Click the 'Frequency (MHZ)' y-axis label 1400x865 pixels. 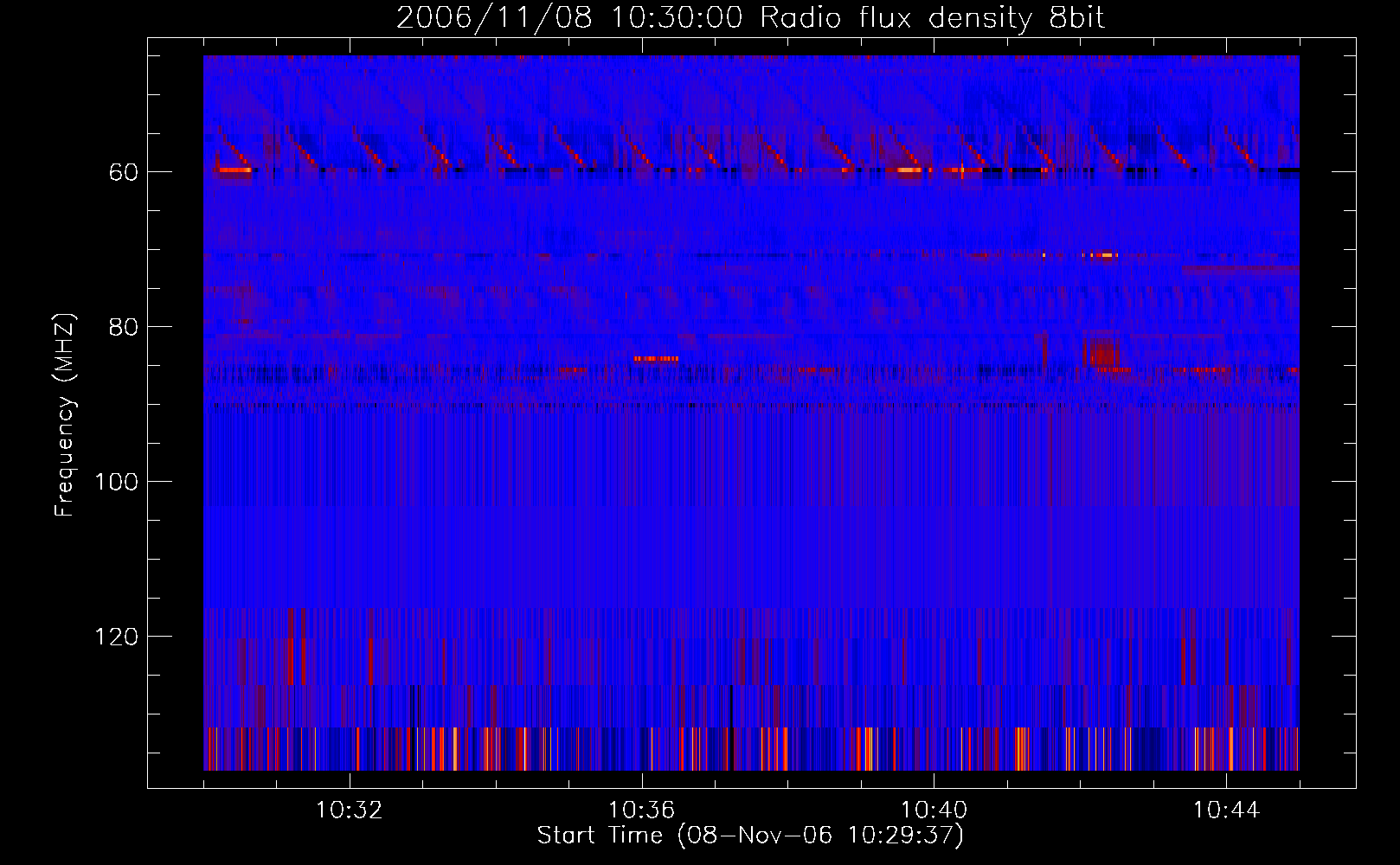[65, 414]
